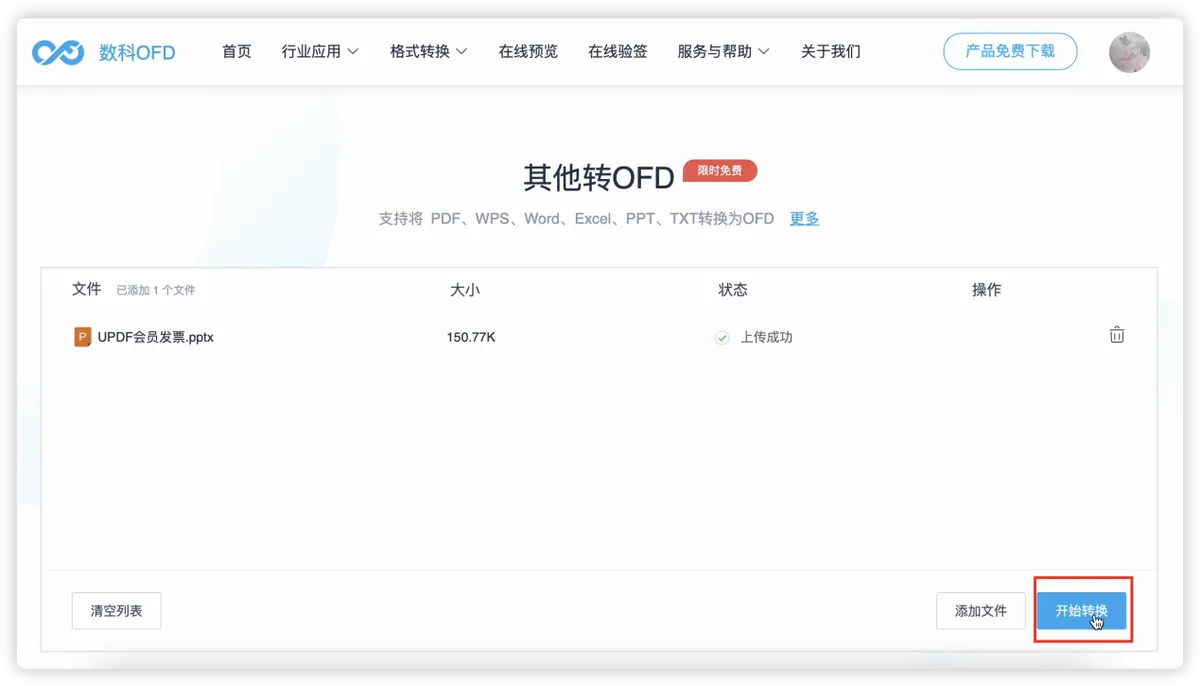
Task: Click the 产品免费下载 button
Action: [1010, 51]
